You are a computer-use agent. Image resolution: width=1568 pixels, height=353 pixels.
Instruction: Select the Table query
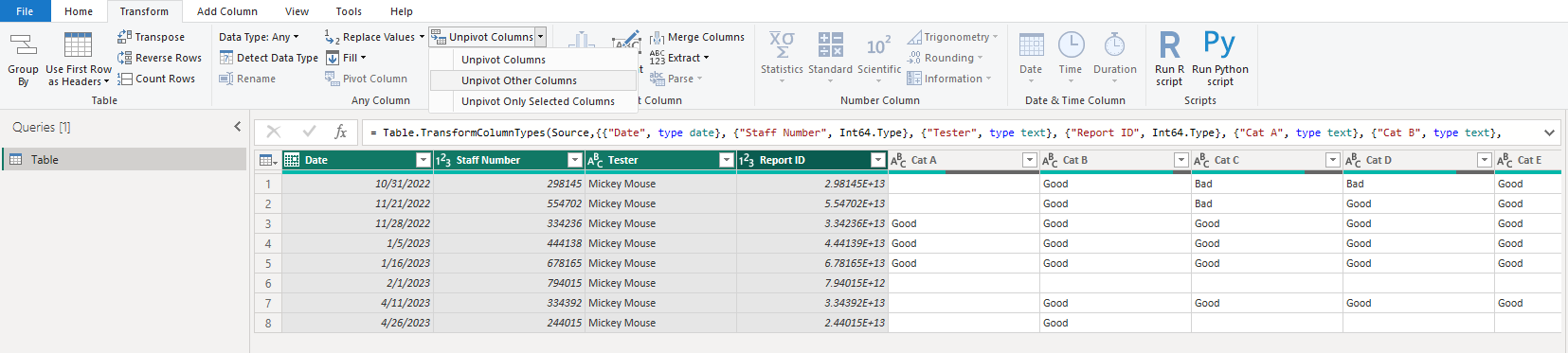(x=124, y=160)
